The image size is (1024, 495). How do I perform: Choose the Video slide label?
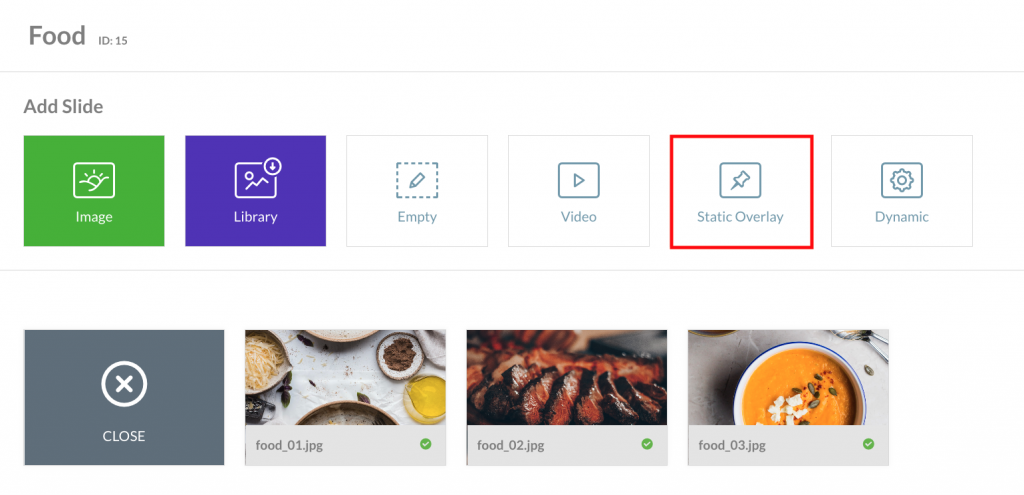pos(579,217)
